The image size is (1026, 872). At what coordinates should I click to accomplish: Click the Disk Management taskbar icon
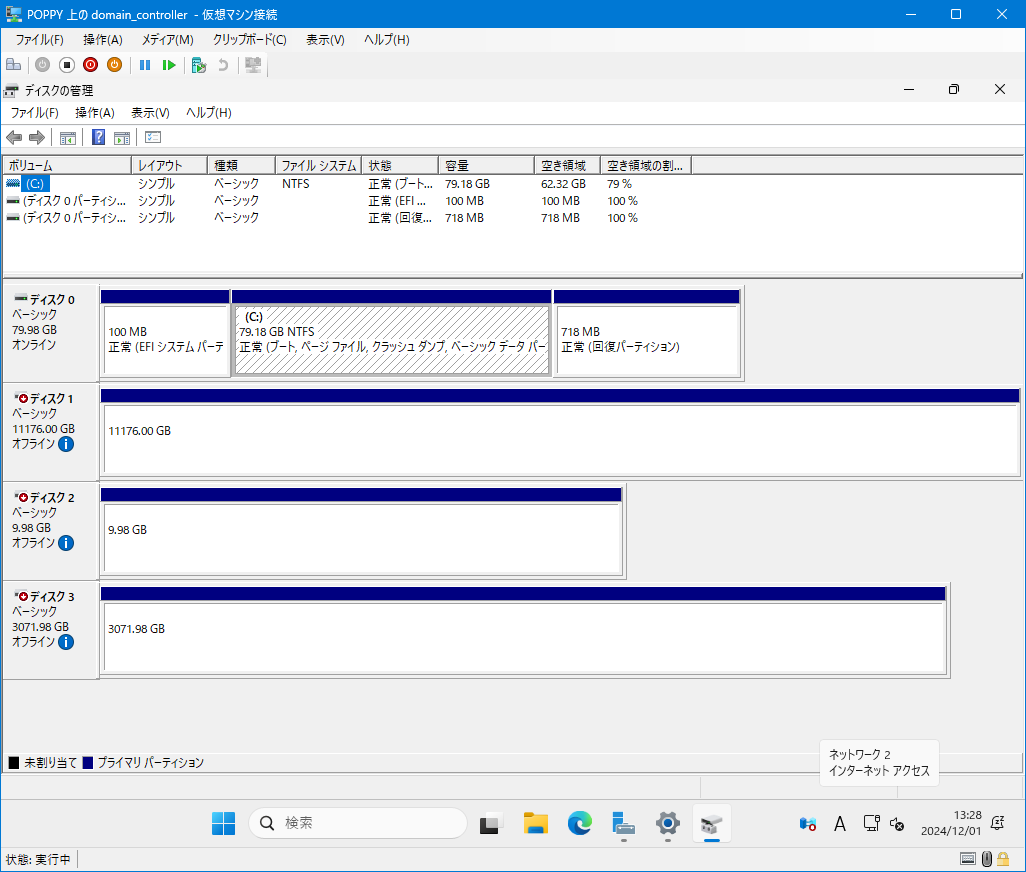click(x=711, y=823)
